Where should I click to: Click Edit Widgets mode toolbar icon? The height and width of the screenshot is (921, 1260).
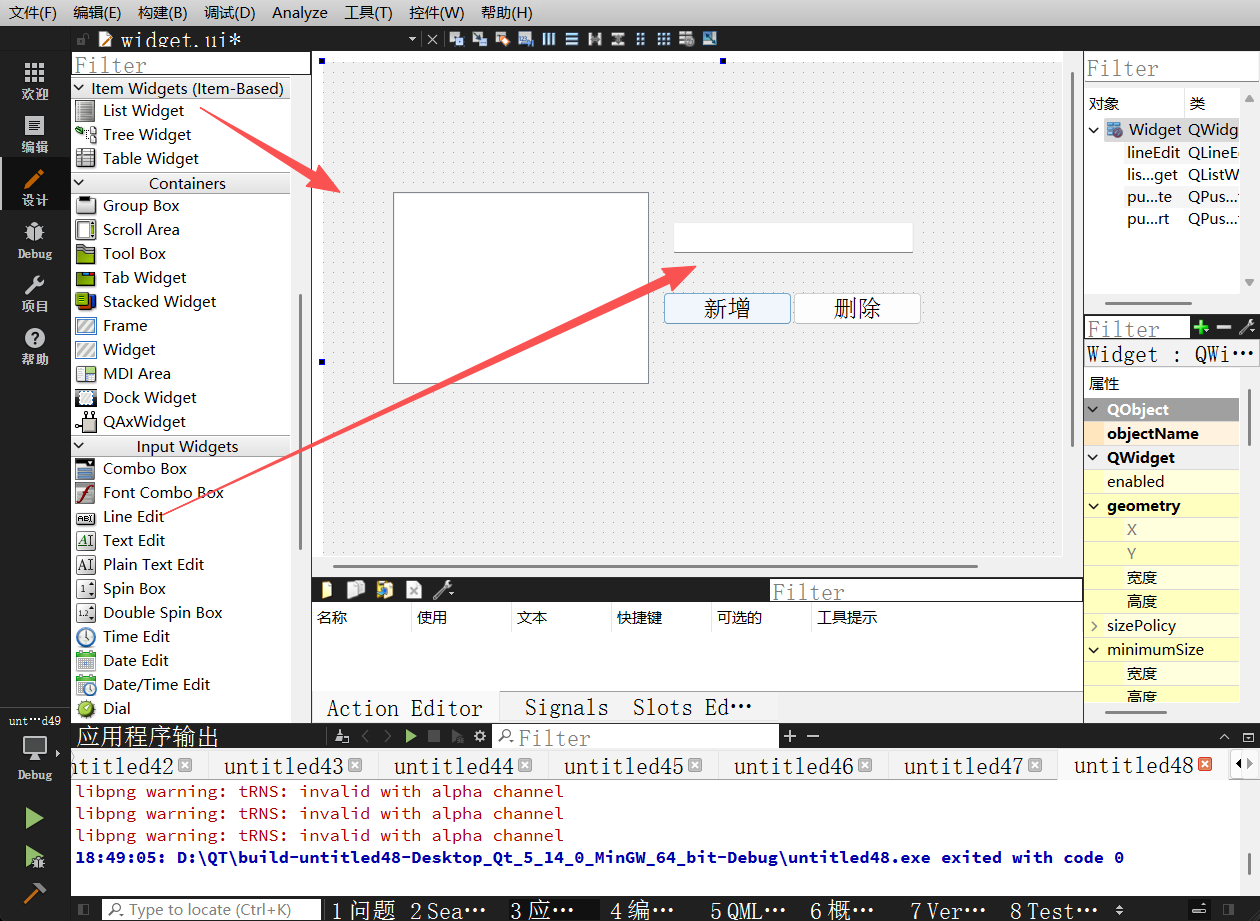click(457, 39)
